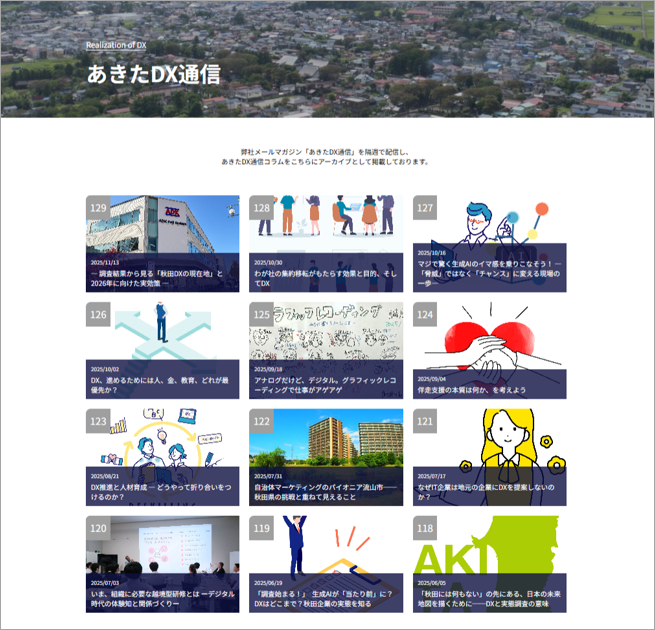655x630 pixels.
Task: Click the number 125 article badge
Action: [262, 315]
